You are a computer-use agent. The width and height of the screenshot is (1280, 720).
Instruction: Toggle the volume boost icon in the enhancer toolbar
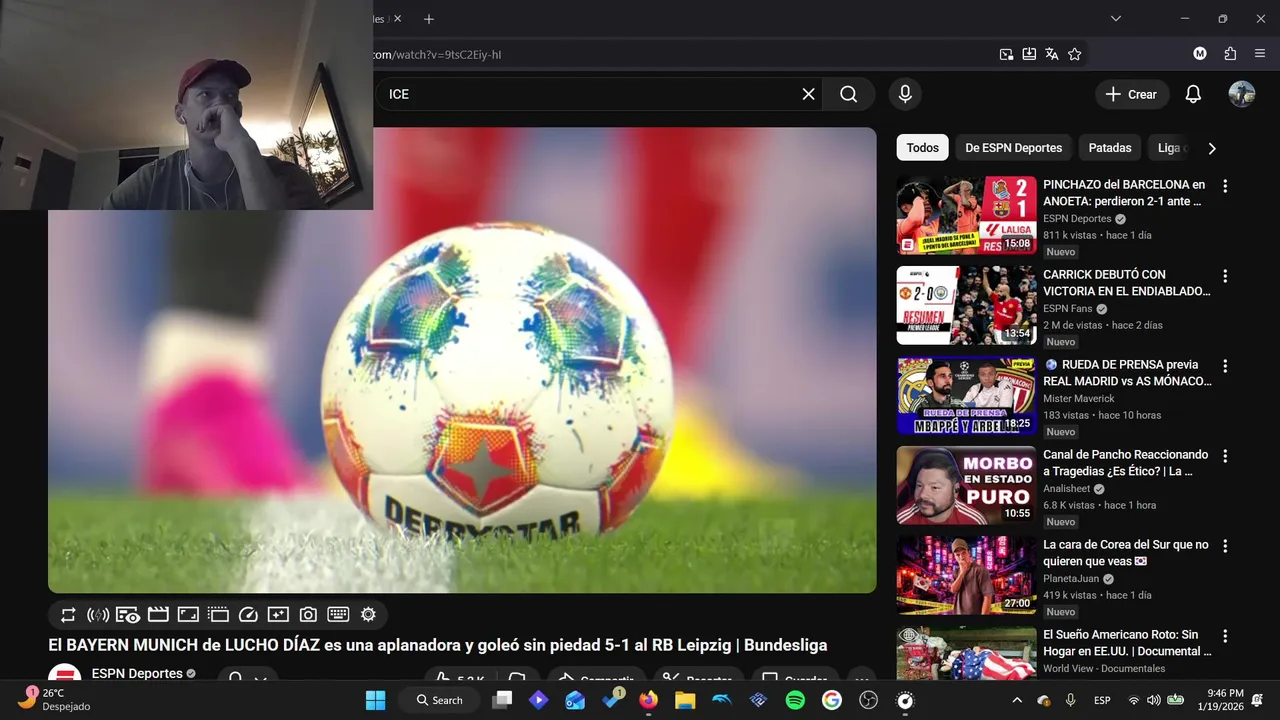[x=98, y=615]
